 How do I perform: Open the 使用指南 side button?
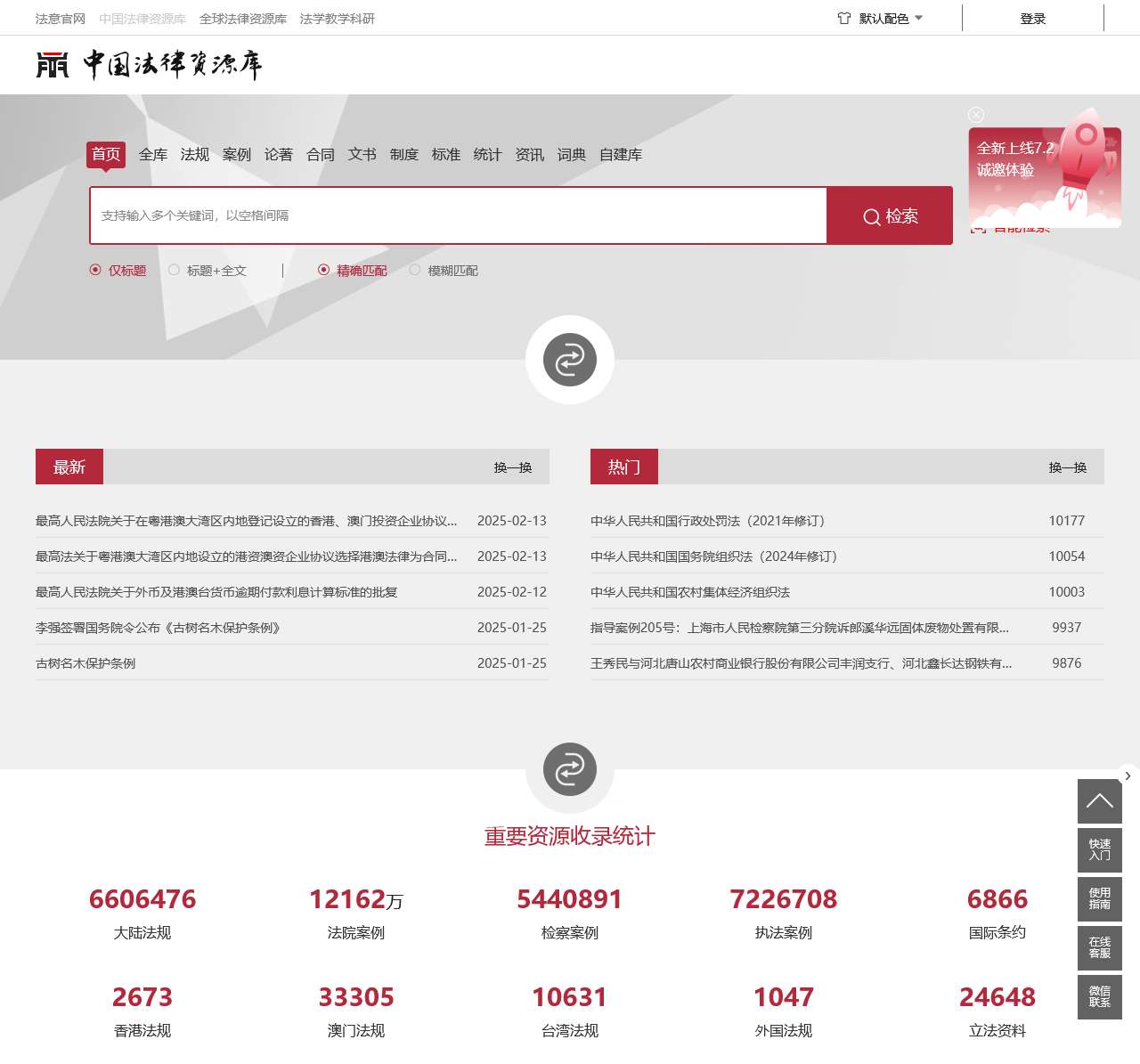click(1100, 899)
